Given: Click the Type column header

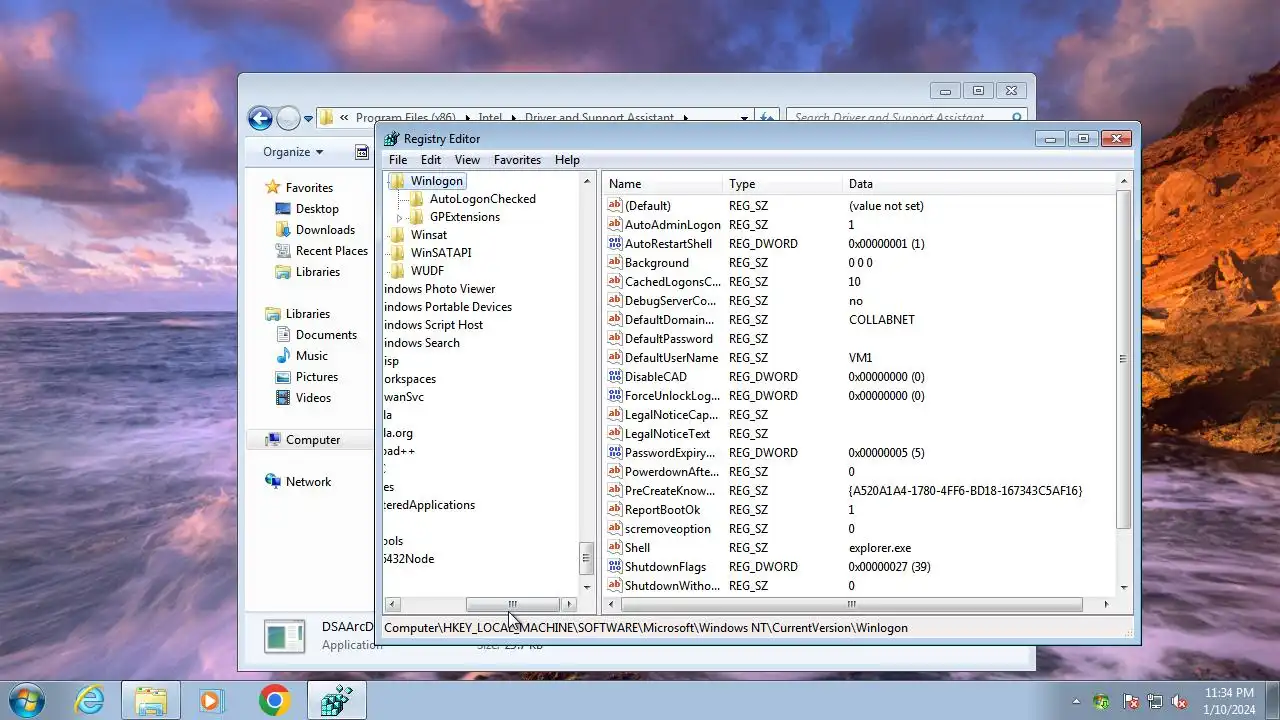Looking at the screenshot, I should 783,184.
